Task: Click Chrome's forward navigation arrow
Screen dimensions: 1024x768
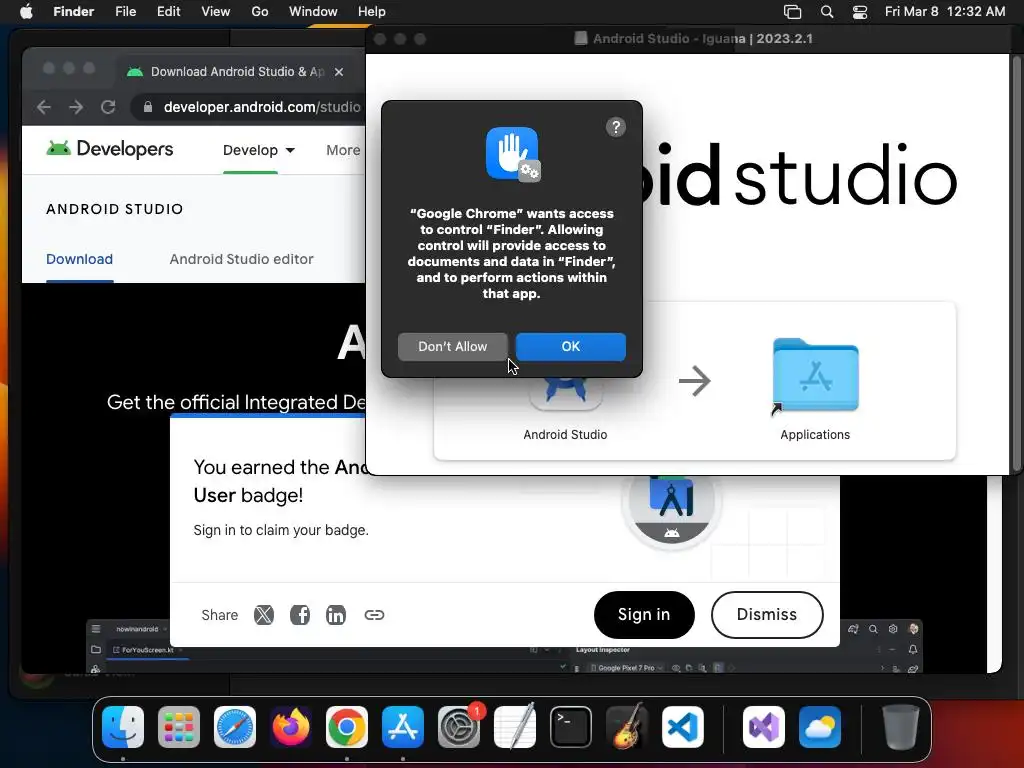Action: 76,107
